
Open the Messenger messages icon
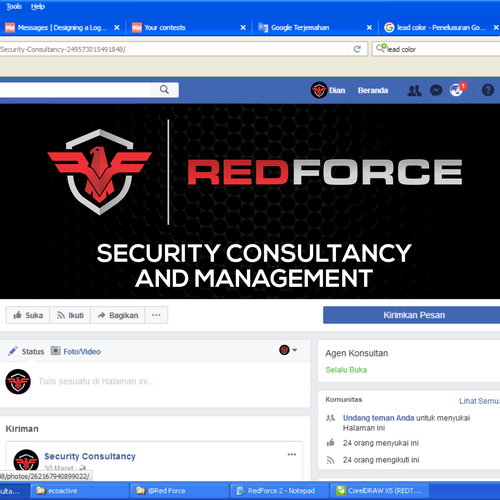[x=436, y=90]
